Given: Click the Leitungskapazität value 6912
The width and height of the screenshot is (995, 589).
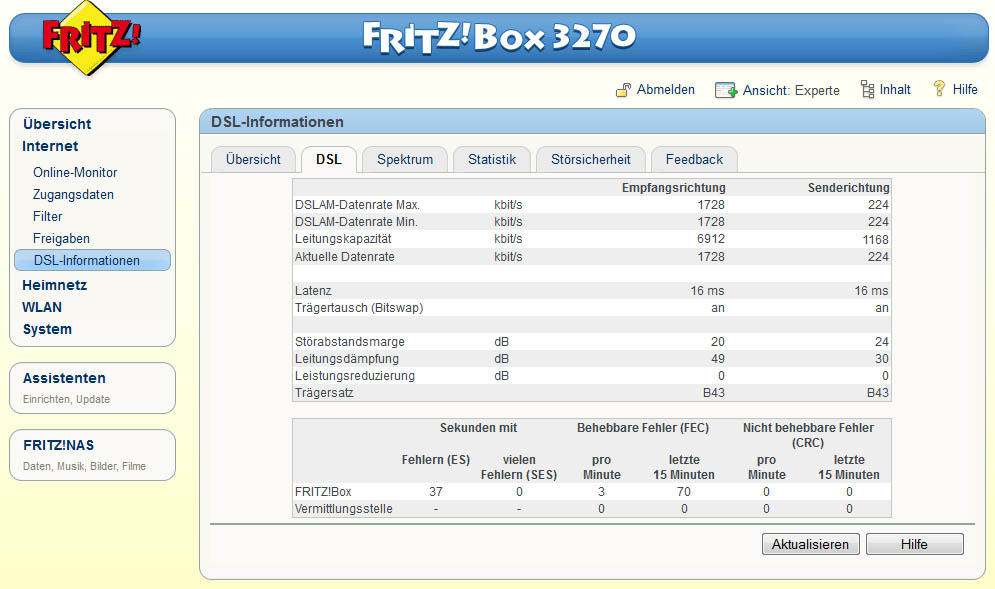Looking at the screenshot, I should (711, 239).
